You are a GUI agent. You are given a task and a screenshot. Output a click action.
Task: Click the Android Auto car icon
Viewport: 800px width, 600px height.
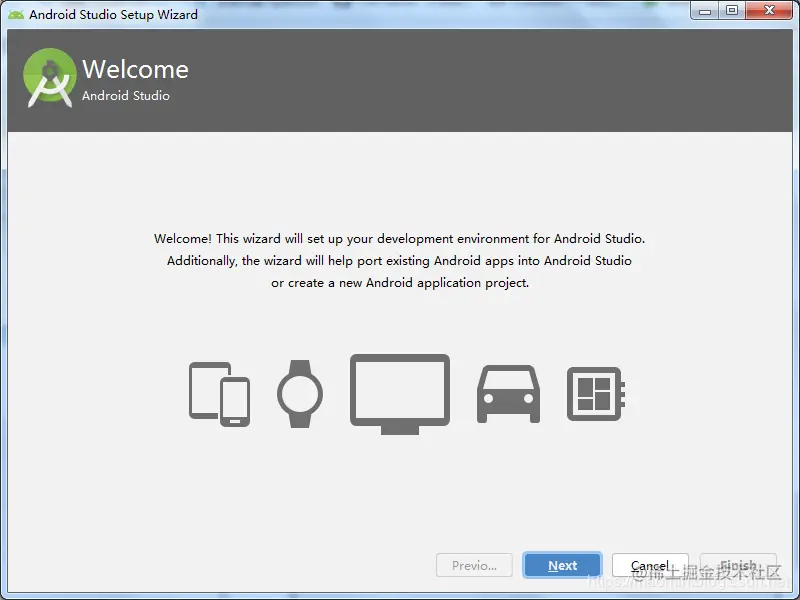tap(508, 394)
